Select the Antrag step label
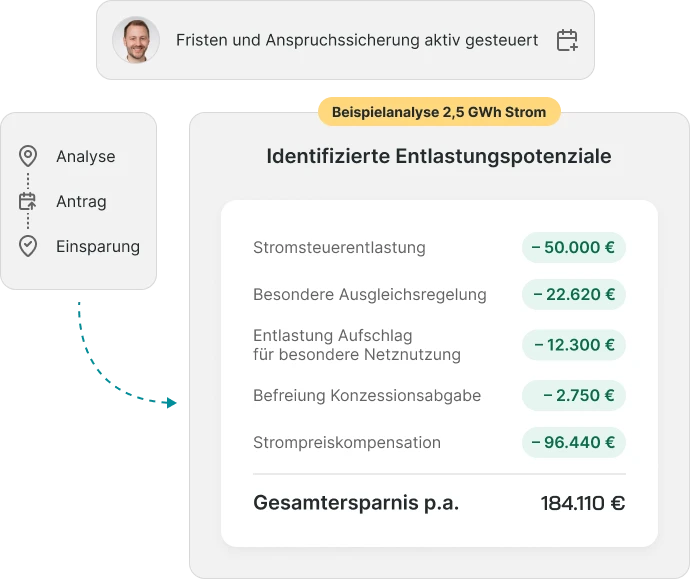The width and height of the screenshot is (690, 579). 82,202
